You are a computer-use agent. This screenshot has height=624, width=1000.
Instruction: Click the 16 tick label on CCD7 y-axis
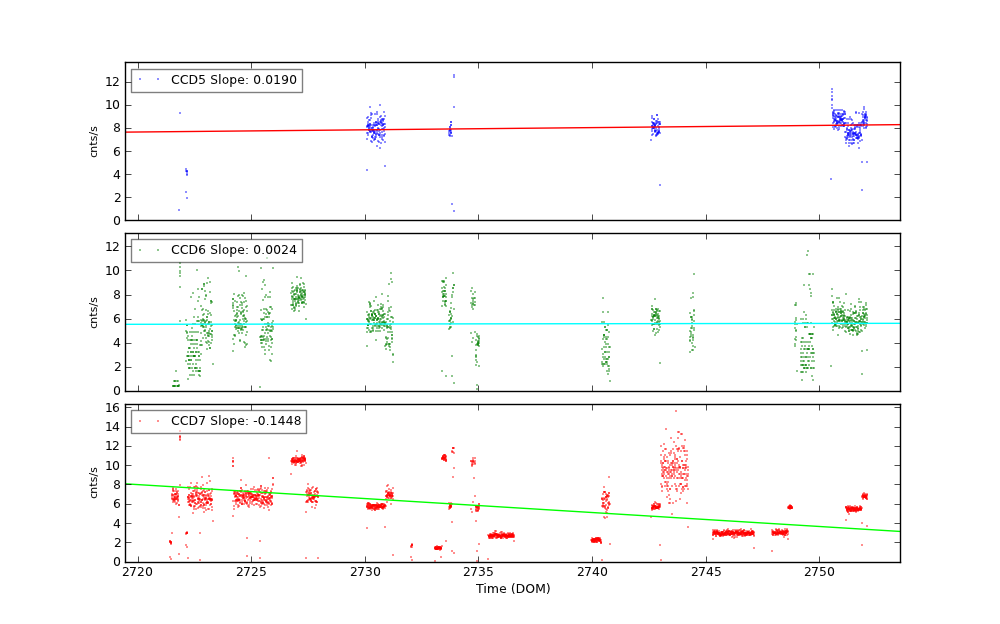coord(113,408)
